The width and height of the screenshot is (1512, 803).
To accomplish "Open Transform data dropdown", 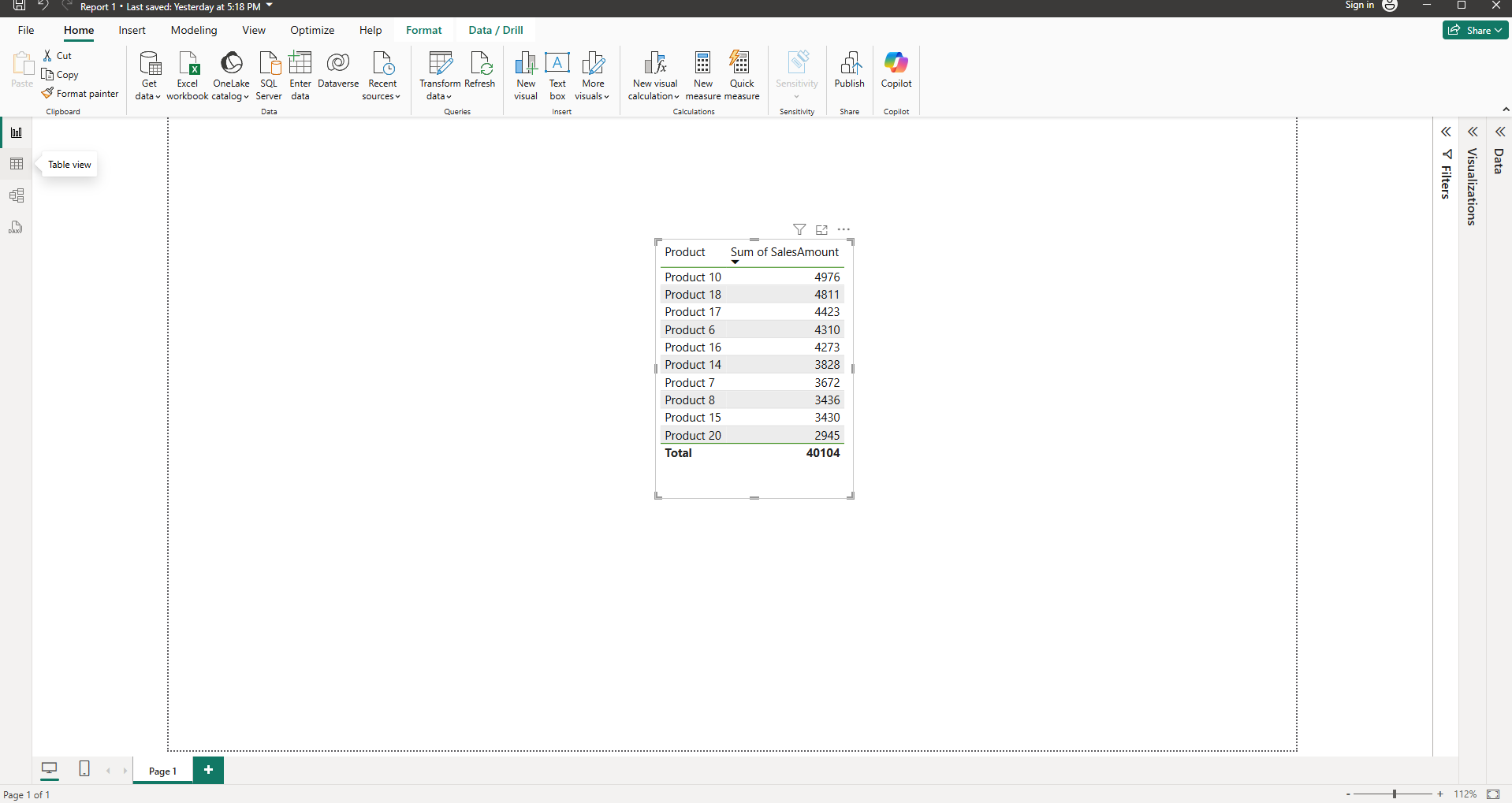I will coord(440,76).
